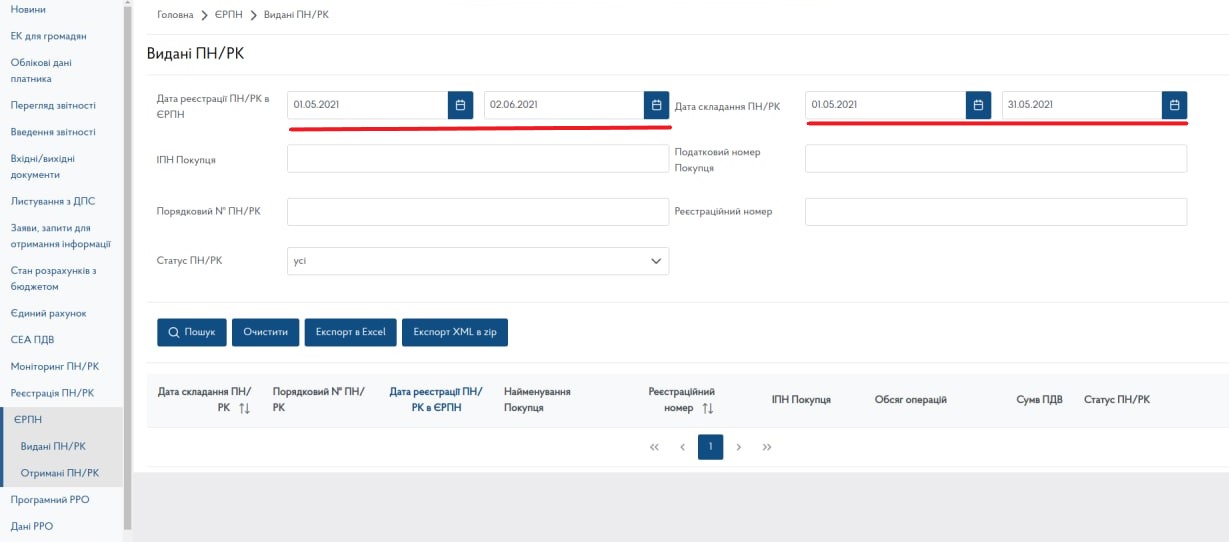Go to previous page arrow
1229x542 pixels.
682,447
